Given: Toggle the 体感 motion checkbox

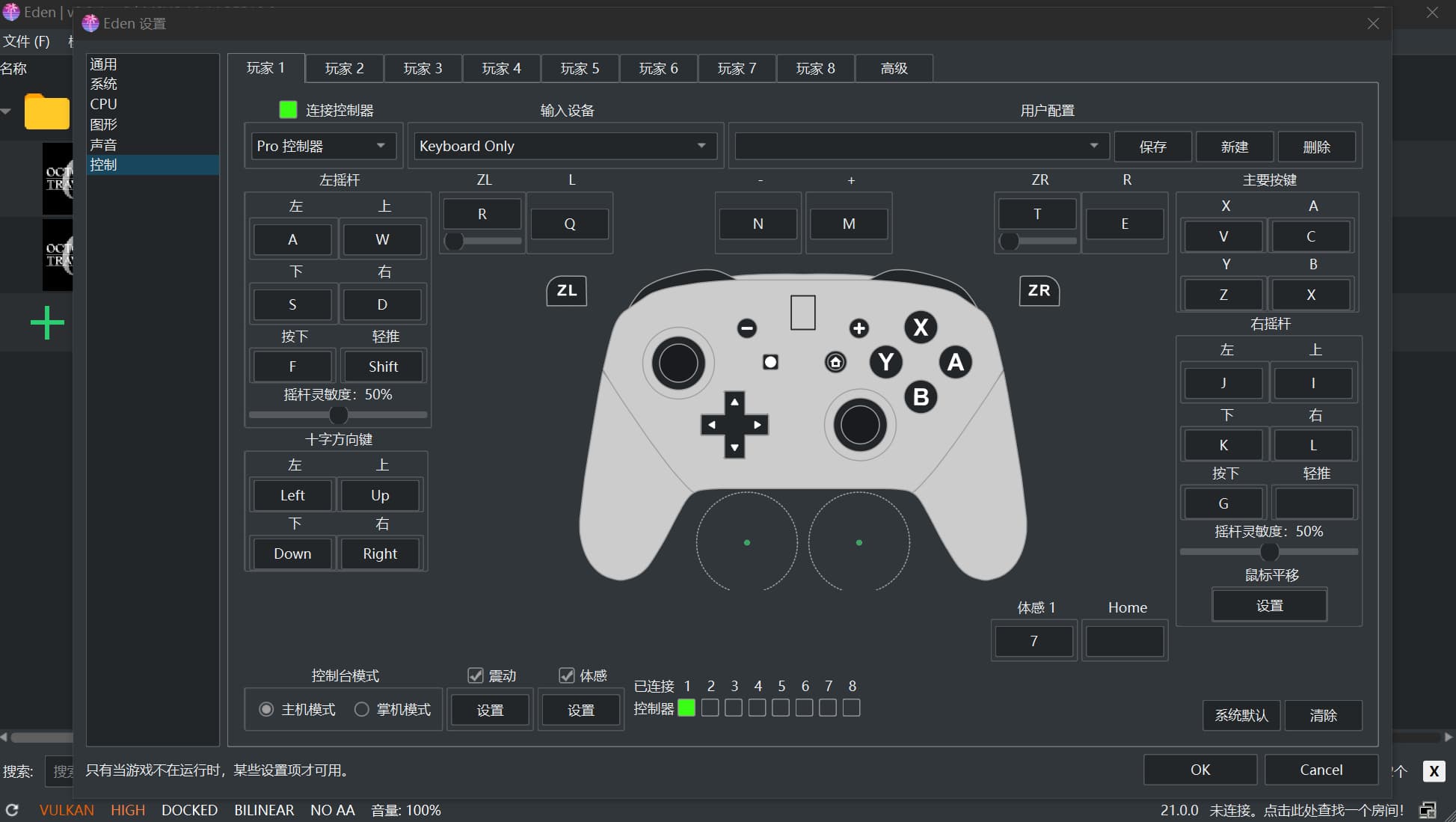Looking at the screenshot, I should coord(567,675).
